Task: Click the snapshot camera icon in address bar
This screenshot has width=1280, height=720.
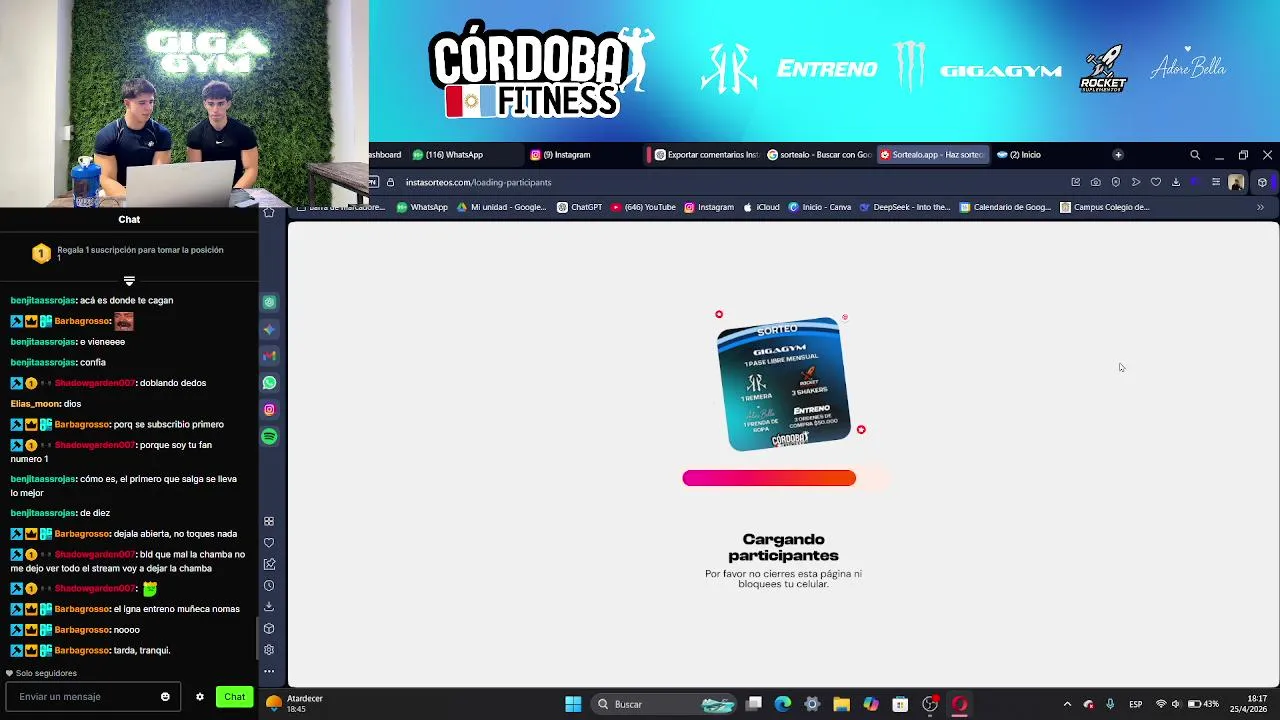Action: pyautogui.click(x=1096, y=182)
